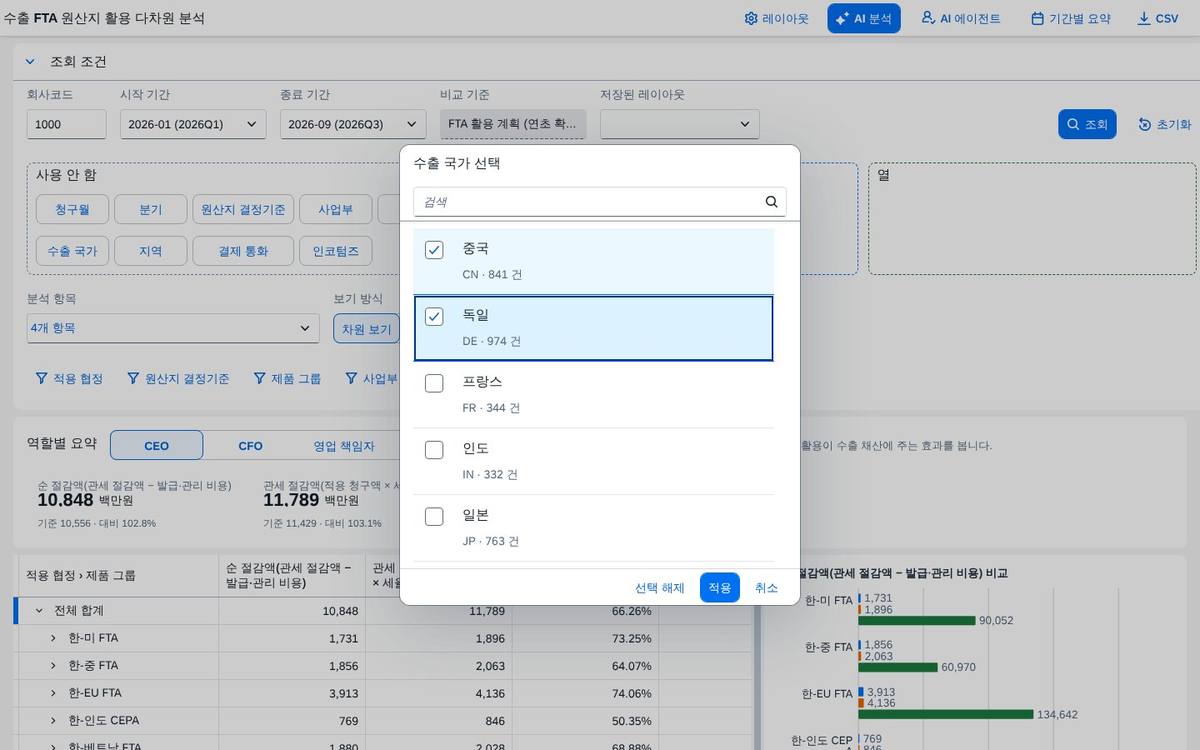Viewport: 1200px width, 750px height.
Task: Select the 청구월 dimension chip
Action: [x=71, y=209]
